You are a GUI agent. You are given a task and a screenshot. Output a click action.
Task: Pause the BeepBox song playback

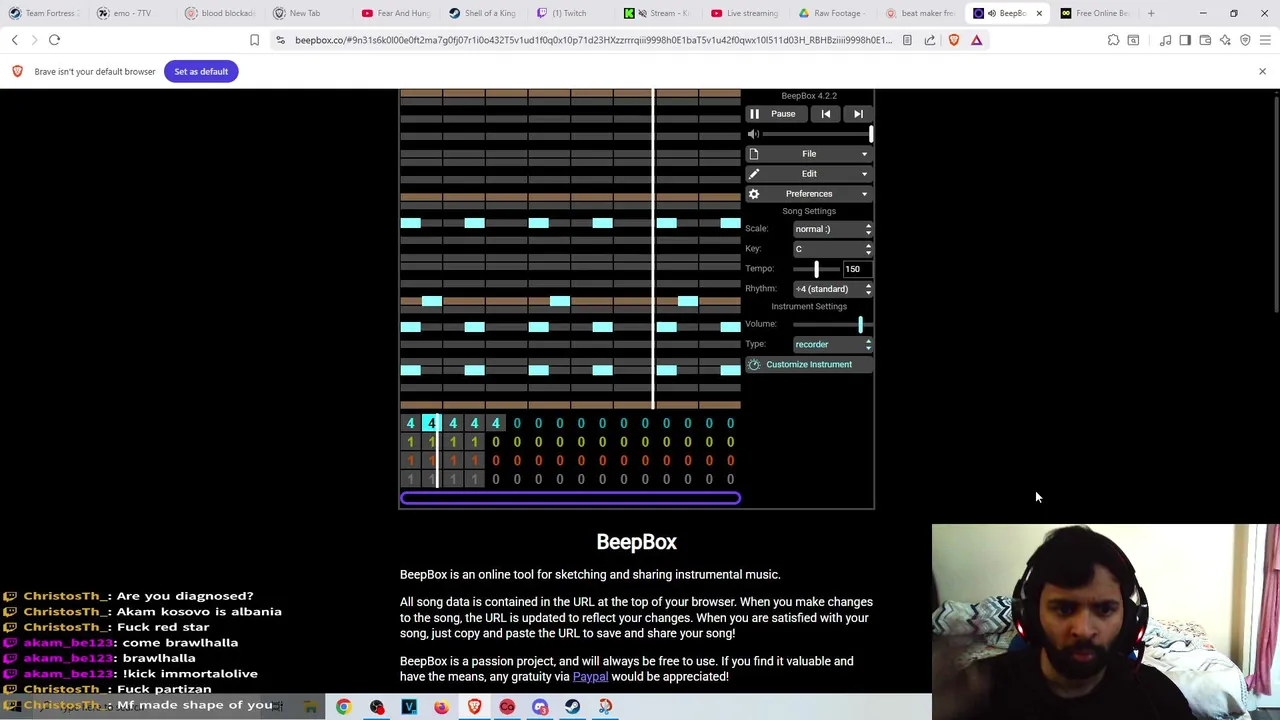point(777,114)
